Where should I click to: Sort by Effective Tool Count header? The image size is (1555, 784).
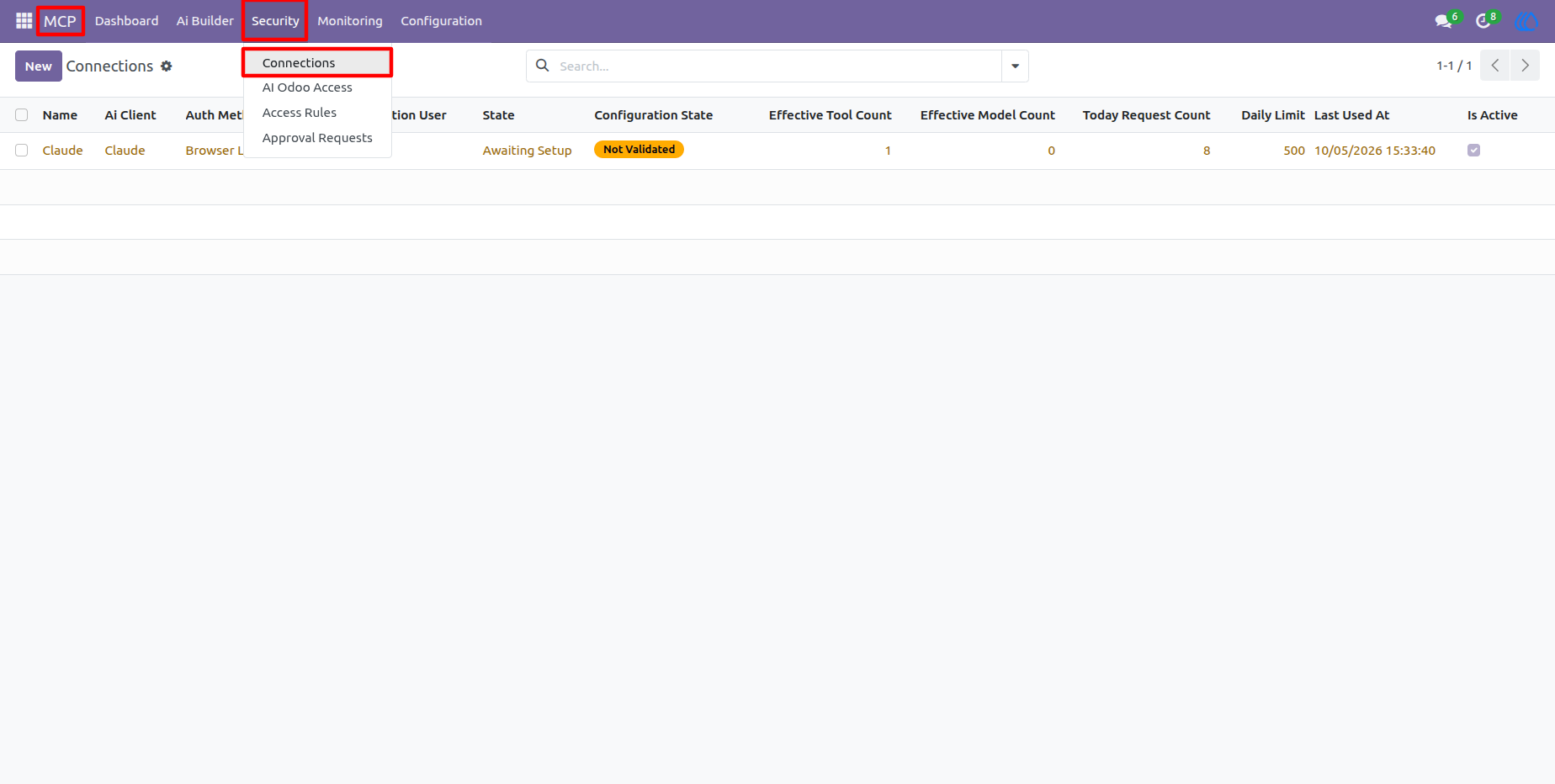(x=830, y=115)
